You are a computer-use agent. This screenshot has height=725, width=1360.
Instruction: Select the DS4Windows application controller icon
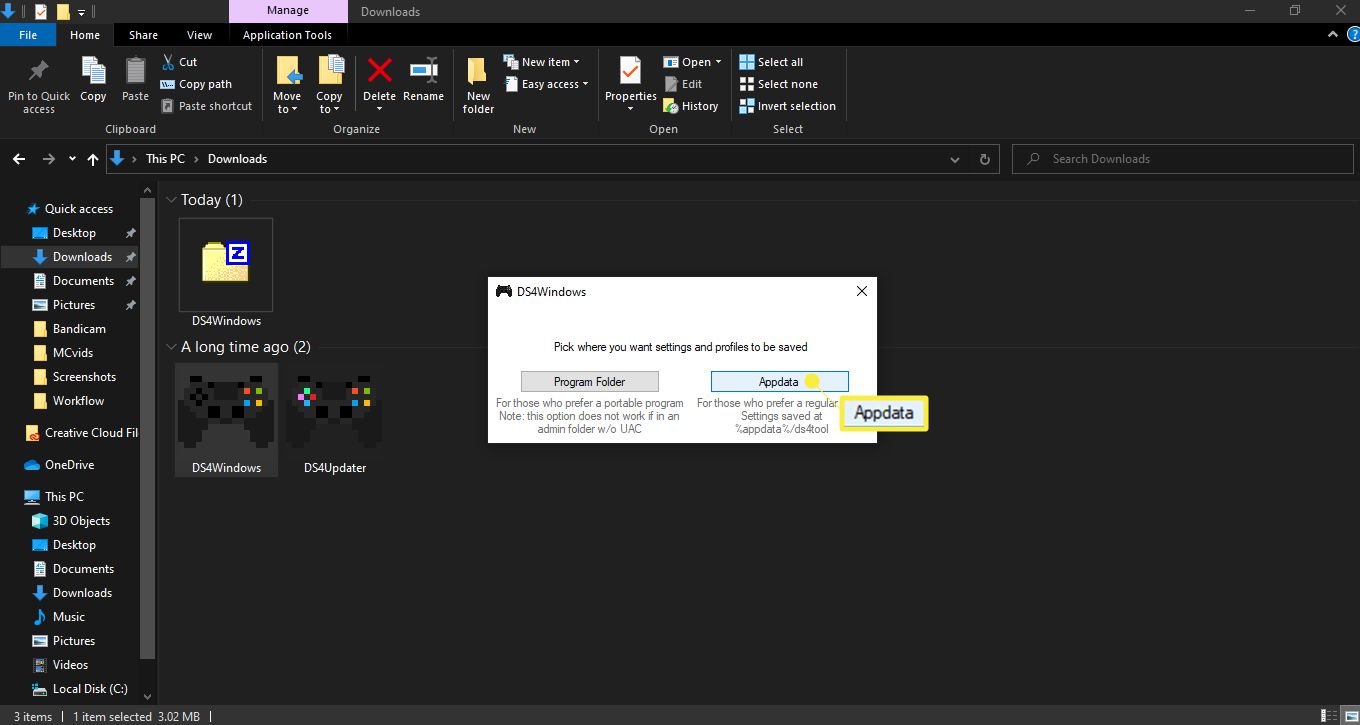pyautogui.click(x=226, y=419)
